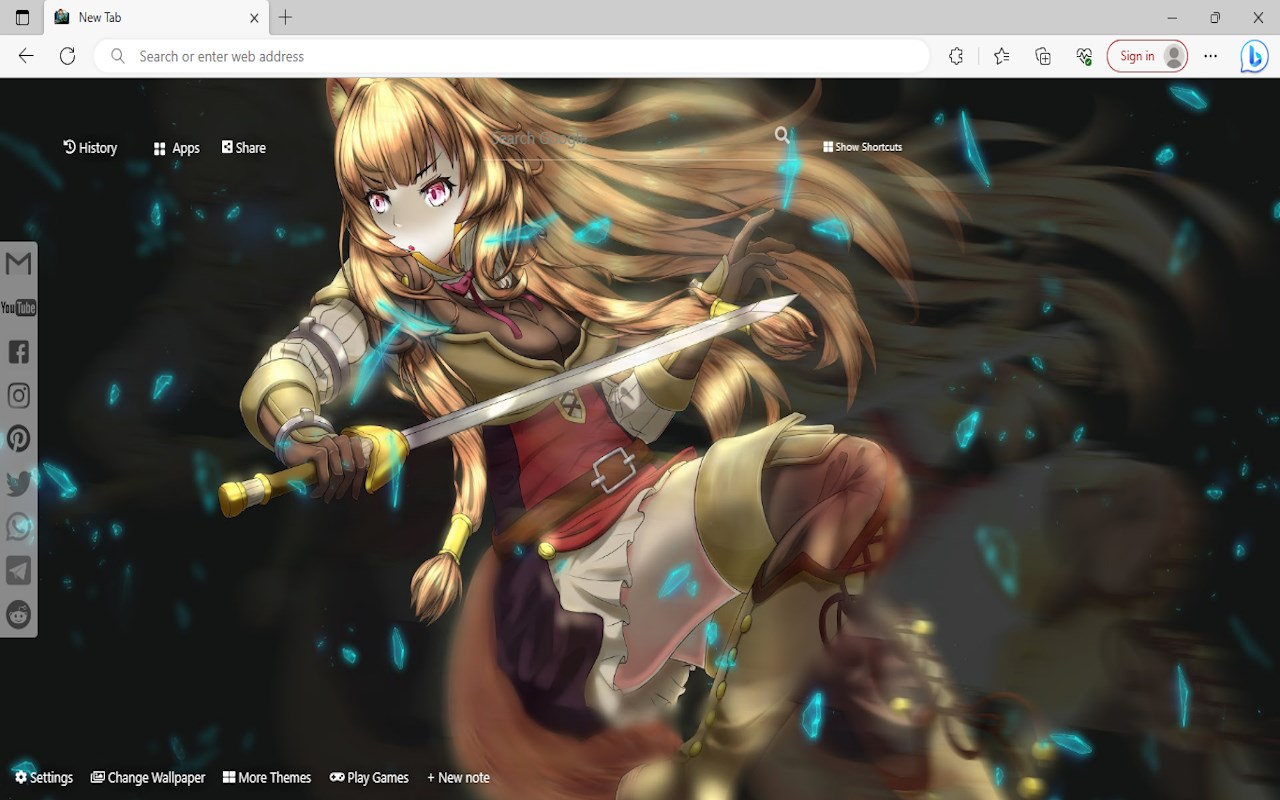Screen dimensions: 1280x800
Task: Refresh the page
Action: (67, 57)
